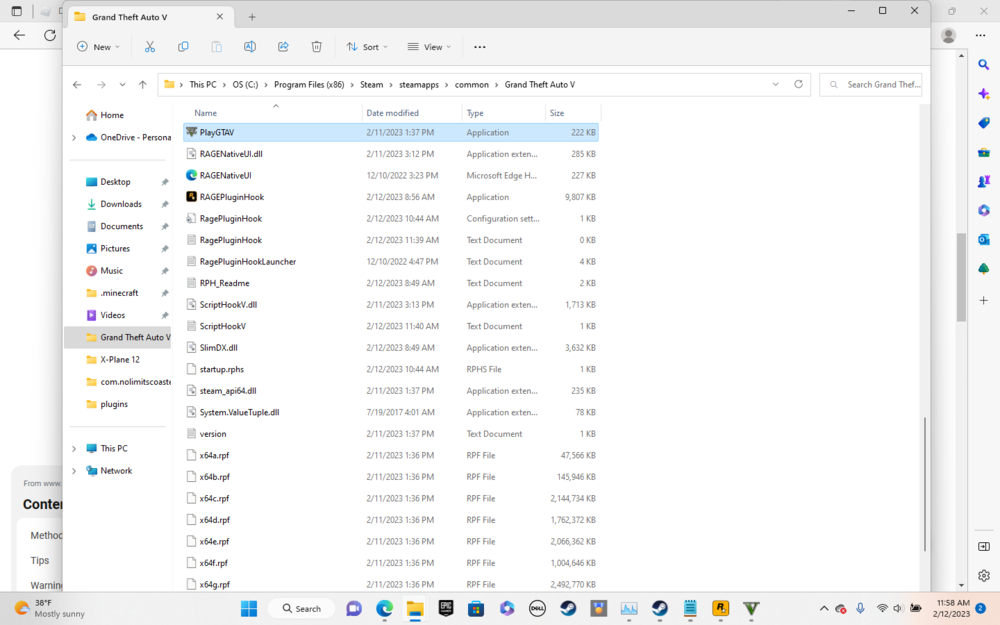The width and height of the screenshot is (1000, 625).
Task: Expand This PC in the navigation pane
Action: (73, 448)
